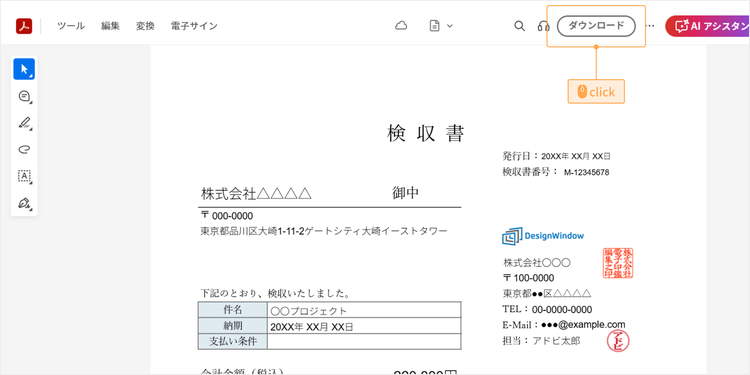Click the 検収書番号 M-12345678 text

556,172
